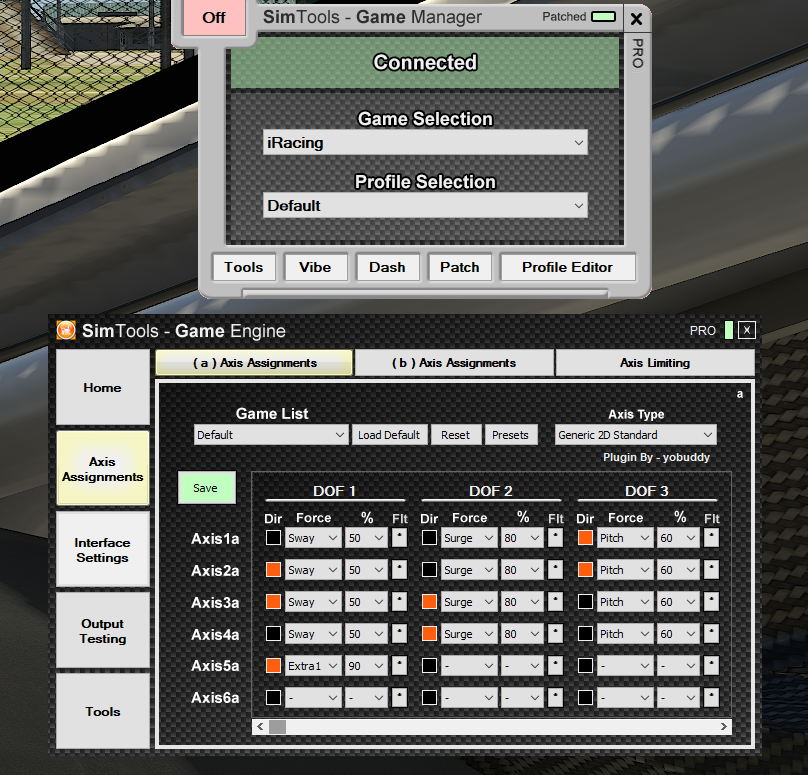The width and height of the screenshot is (808, 775).
Task: Toggle Axis2a DOF 1 direction box
Action: (x=273, y=569)
